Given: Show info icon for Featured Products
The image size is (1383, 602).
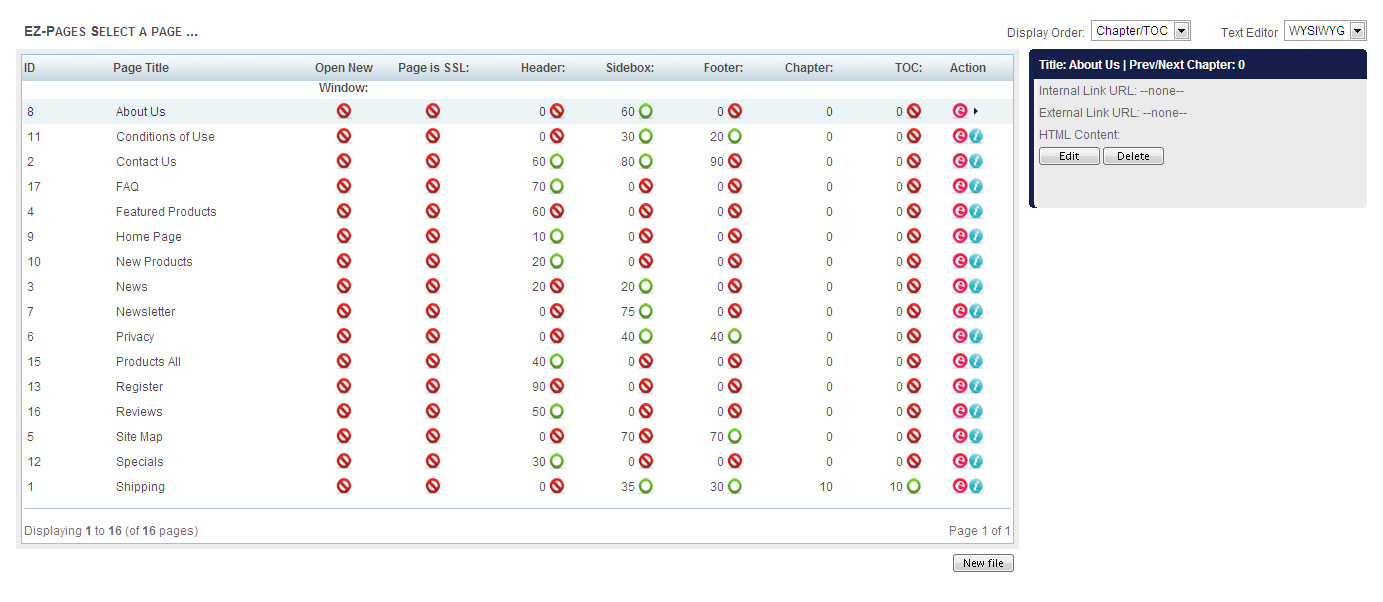Looking at the screenshot, I should point(976,211).
